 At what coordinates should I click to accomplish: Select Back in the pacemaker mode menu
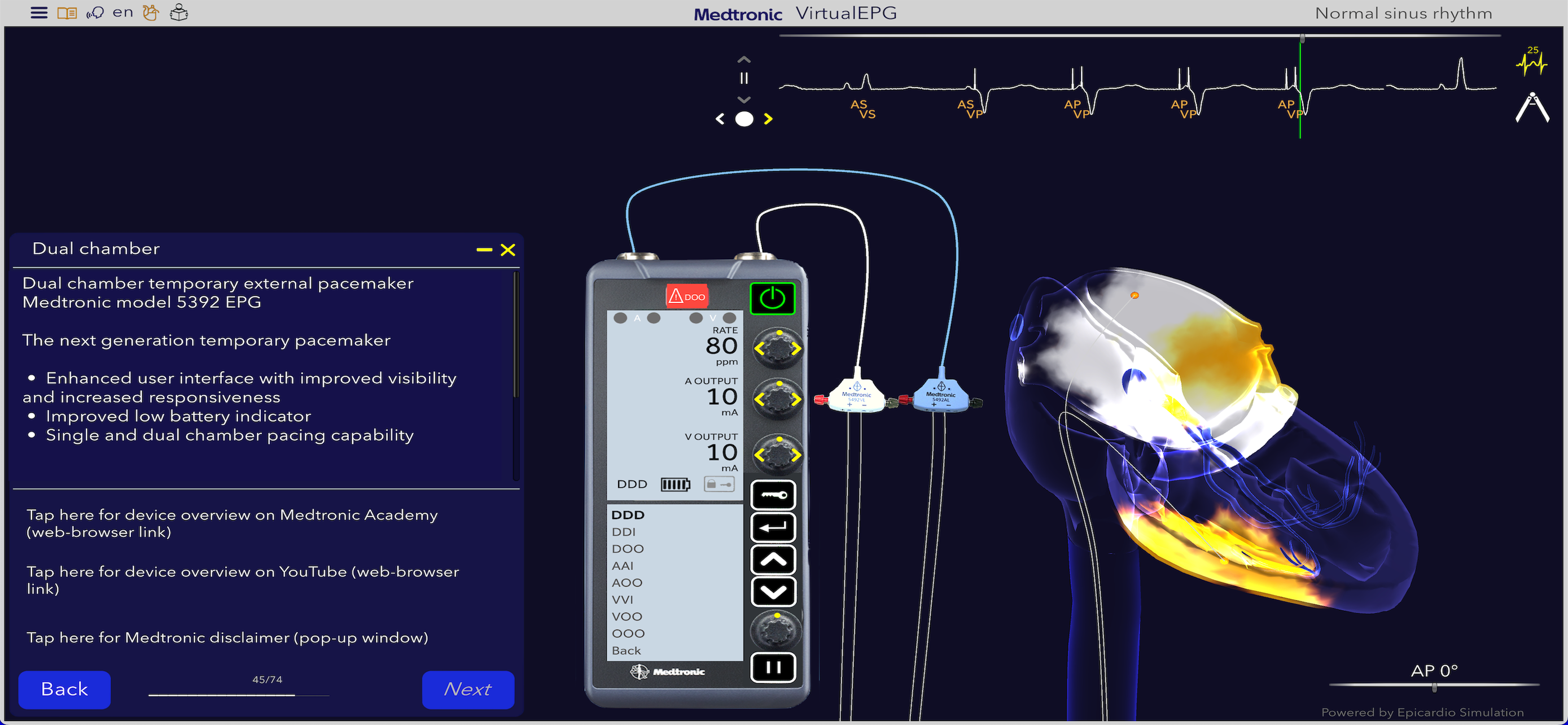tap(627, 650)
